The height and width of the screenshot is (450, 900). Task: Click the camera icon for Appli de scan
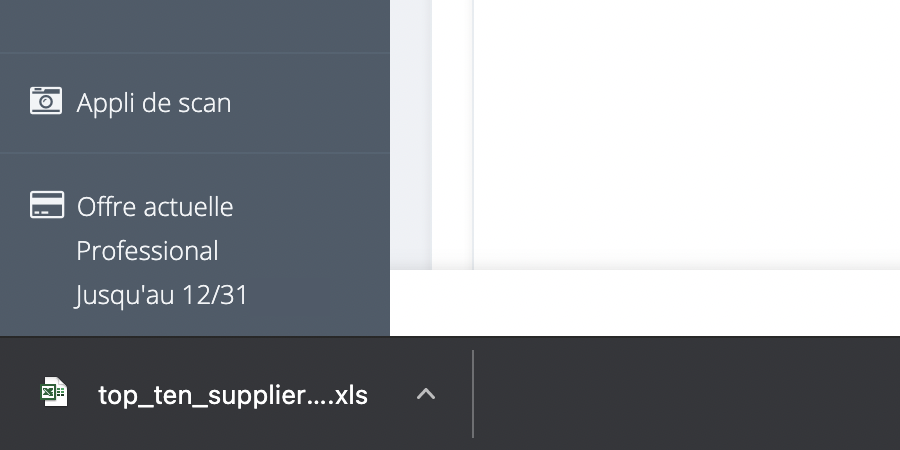tap(46, 101)
